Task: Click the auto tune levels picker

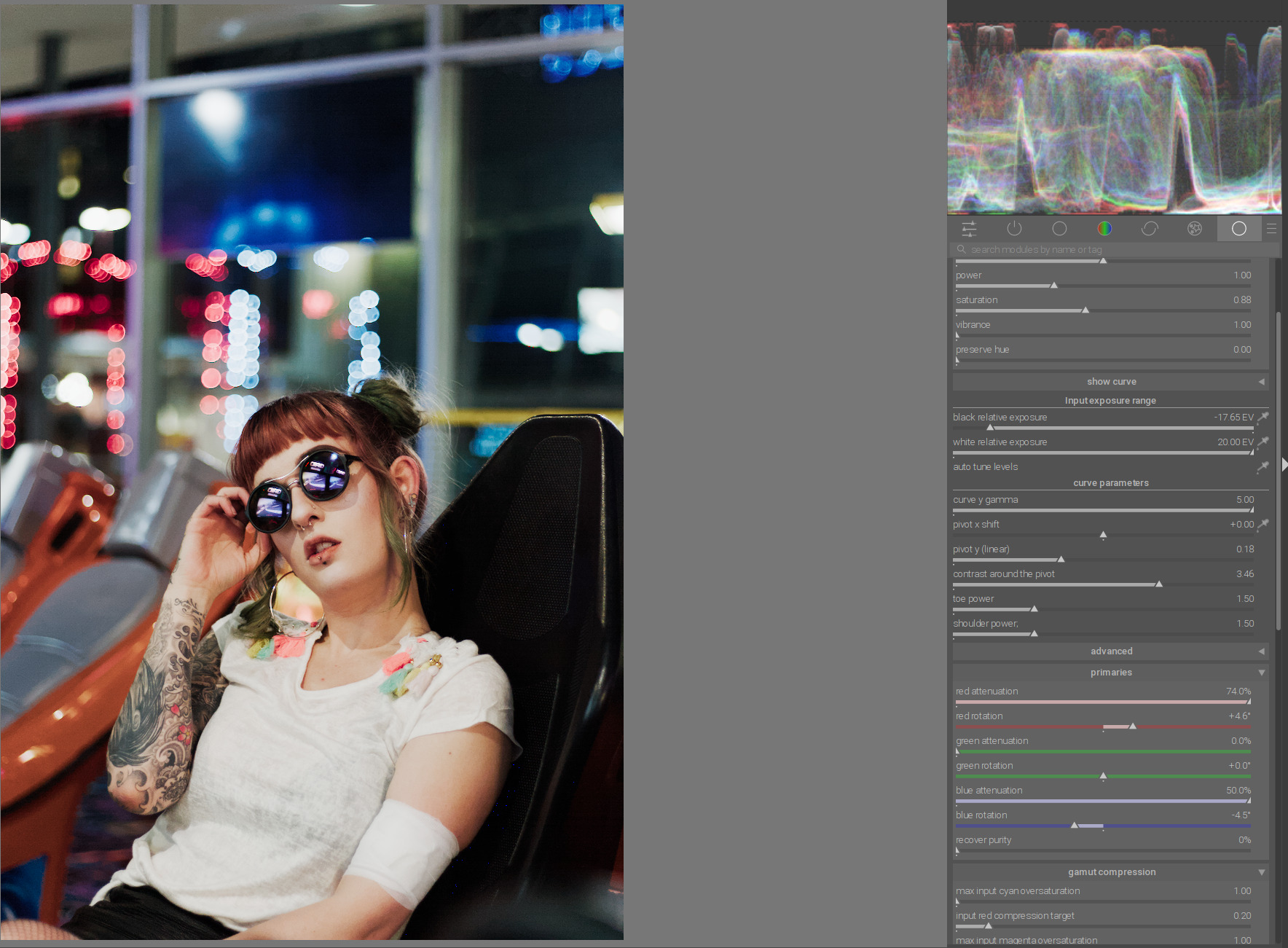Action: pos(1263,467)
